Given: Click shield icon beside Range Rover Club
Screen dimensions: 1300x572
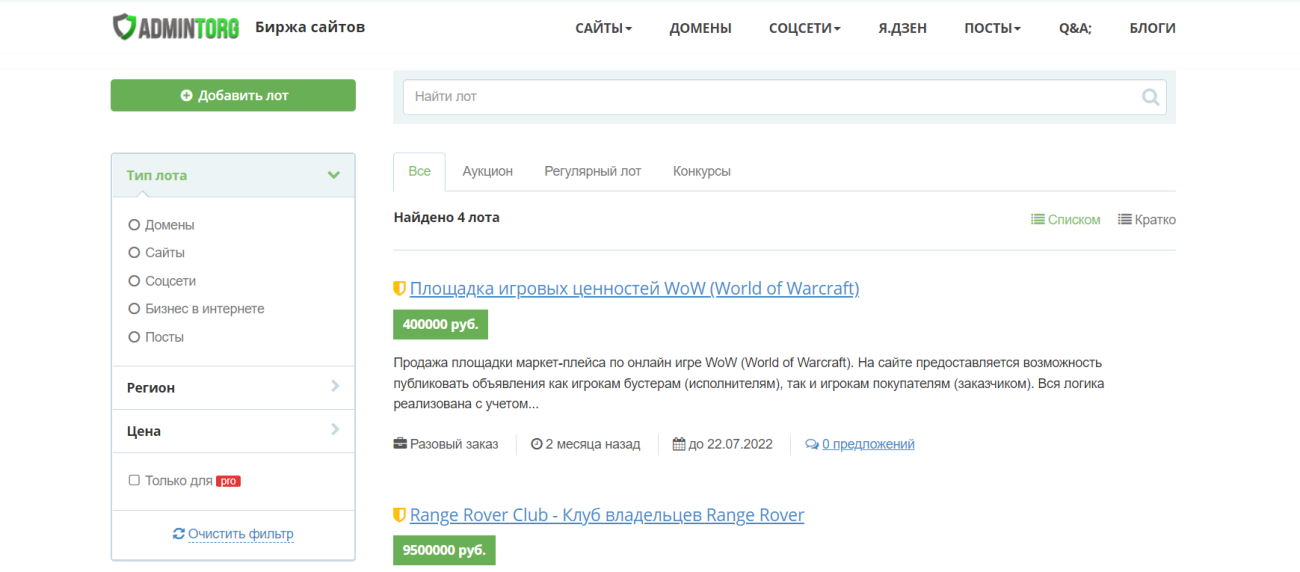Looking at the screenshot, I should 399,515.
